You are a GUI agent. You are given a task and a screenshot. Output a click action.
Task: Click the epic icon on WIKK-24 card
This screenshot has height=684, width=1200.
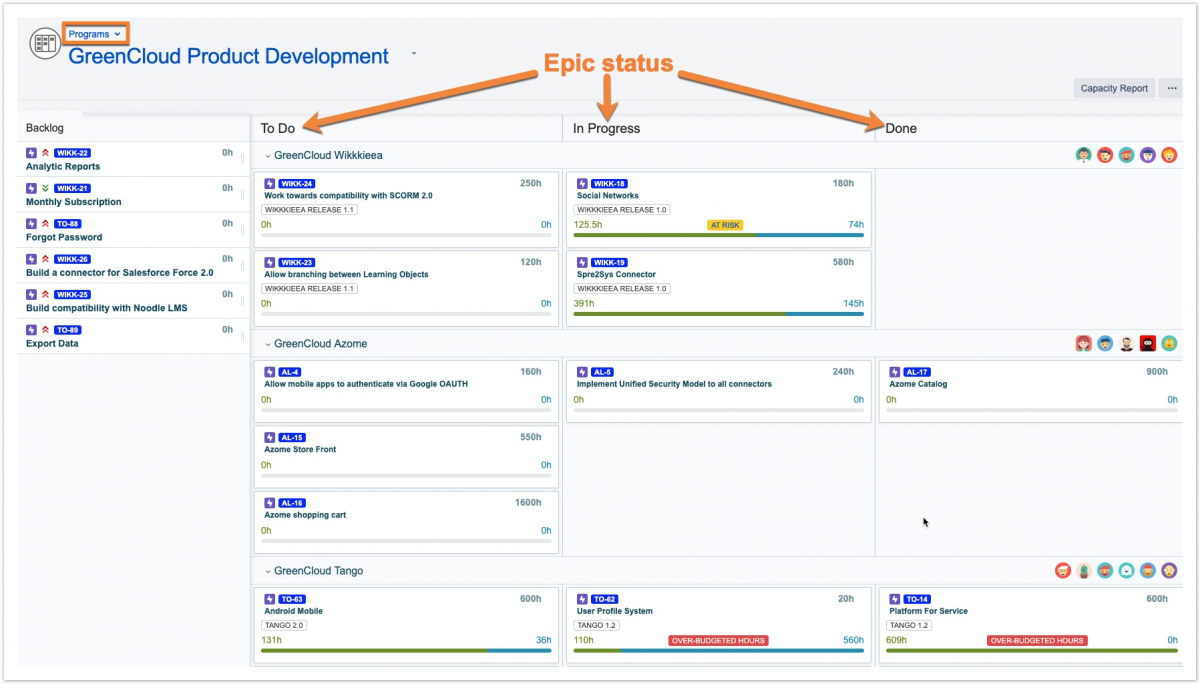click(x=269, y=183)
